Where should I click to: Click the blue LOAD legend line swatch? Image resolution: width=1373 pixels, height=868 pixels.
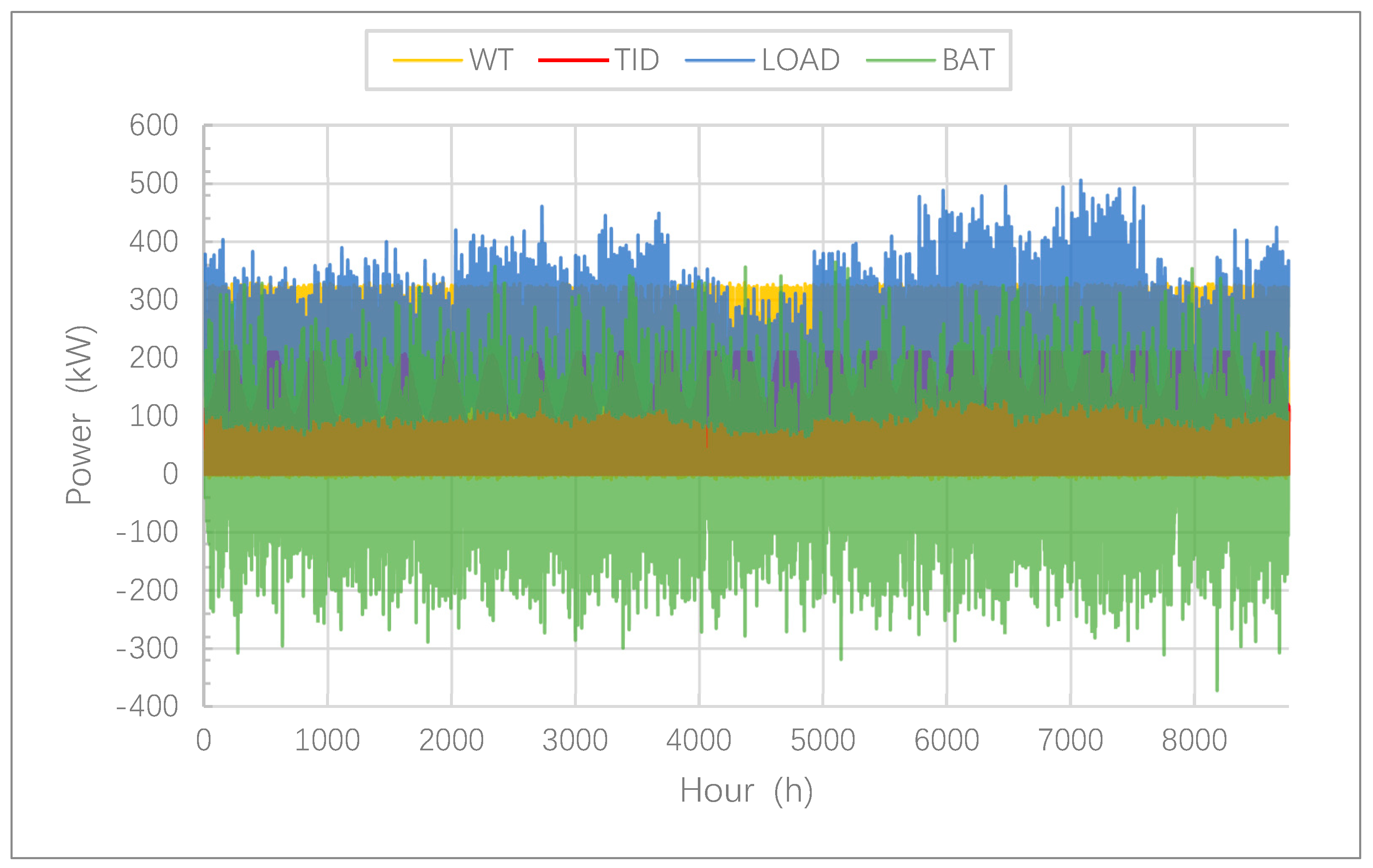pyautogui.click(x=720, y=60)
